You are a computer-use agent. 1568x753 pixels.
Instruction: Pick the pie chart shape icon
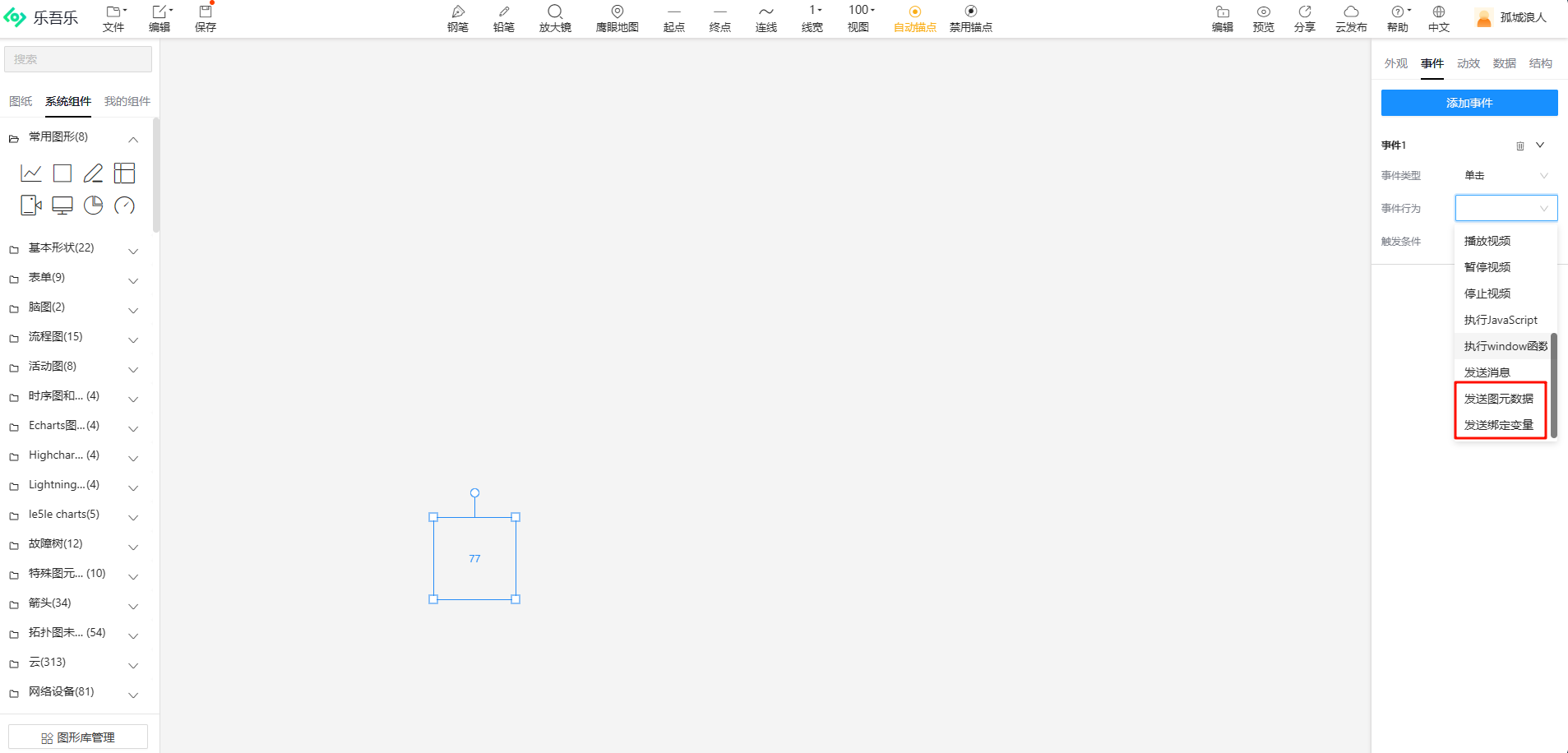pos(94,206)
